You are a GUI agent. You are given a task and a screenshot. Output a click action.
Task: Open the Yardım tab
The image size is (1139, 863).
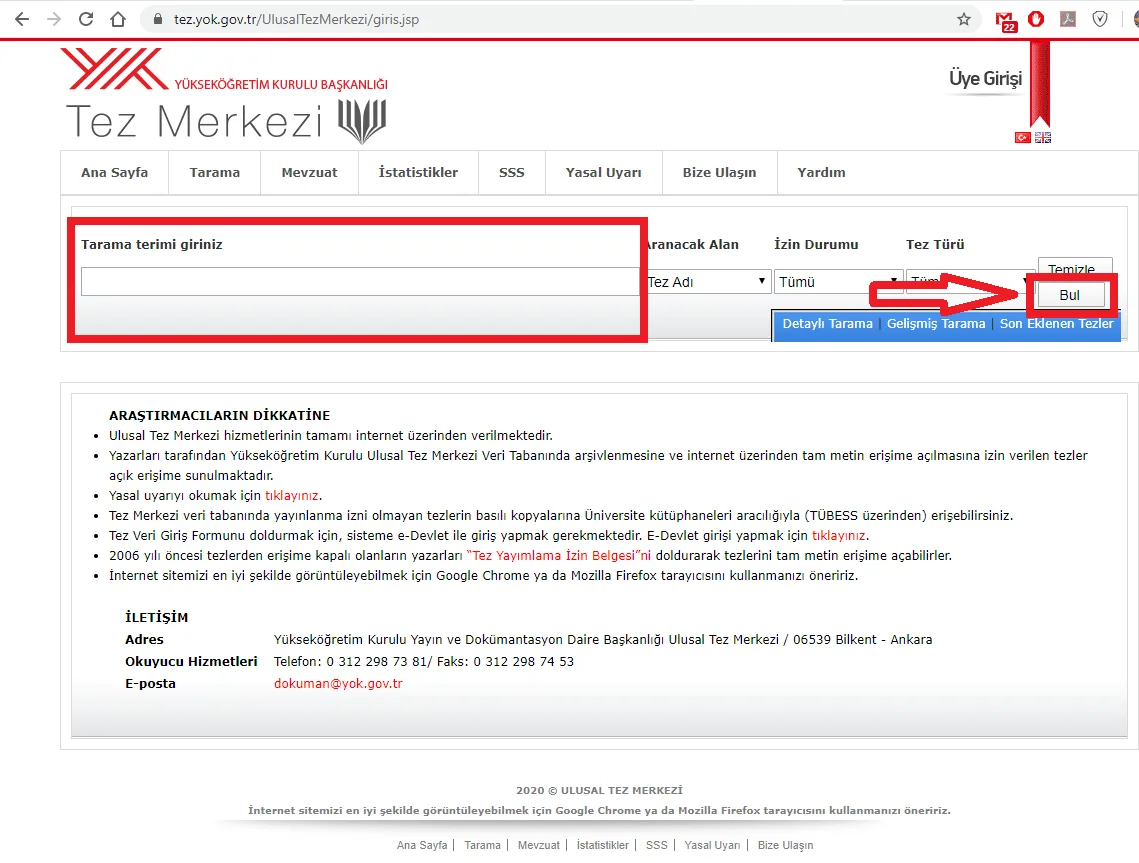point(822,173)
